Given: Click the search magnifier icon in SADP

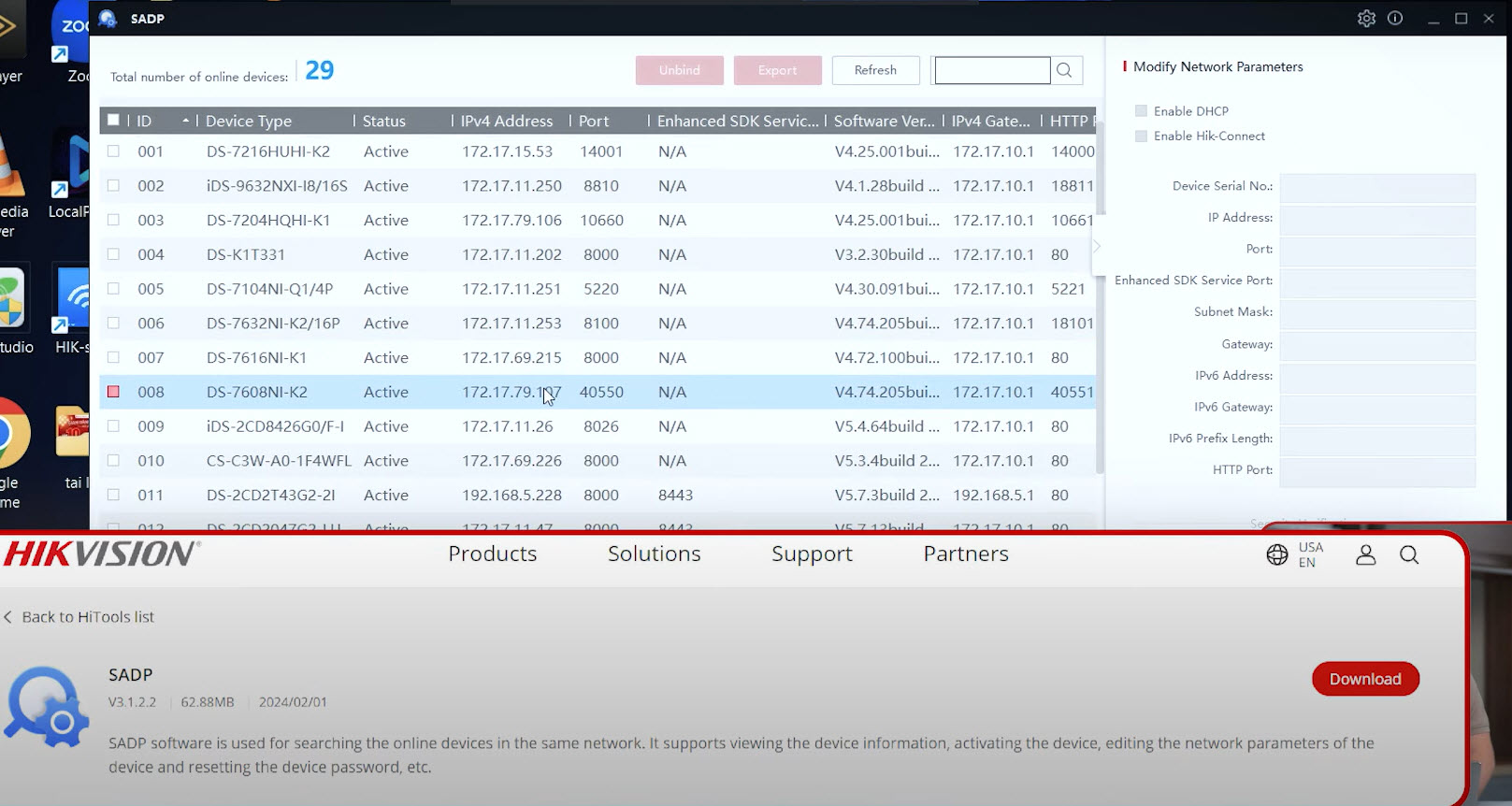Looking at the screenshot, I should [1064, 70].
